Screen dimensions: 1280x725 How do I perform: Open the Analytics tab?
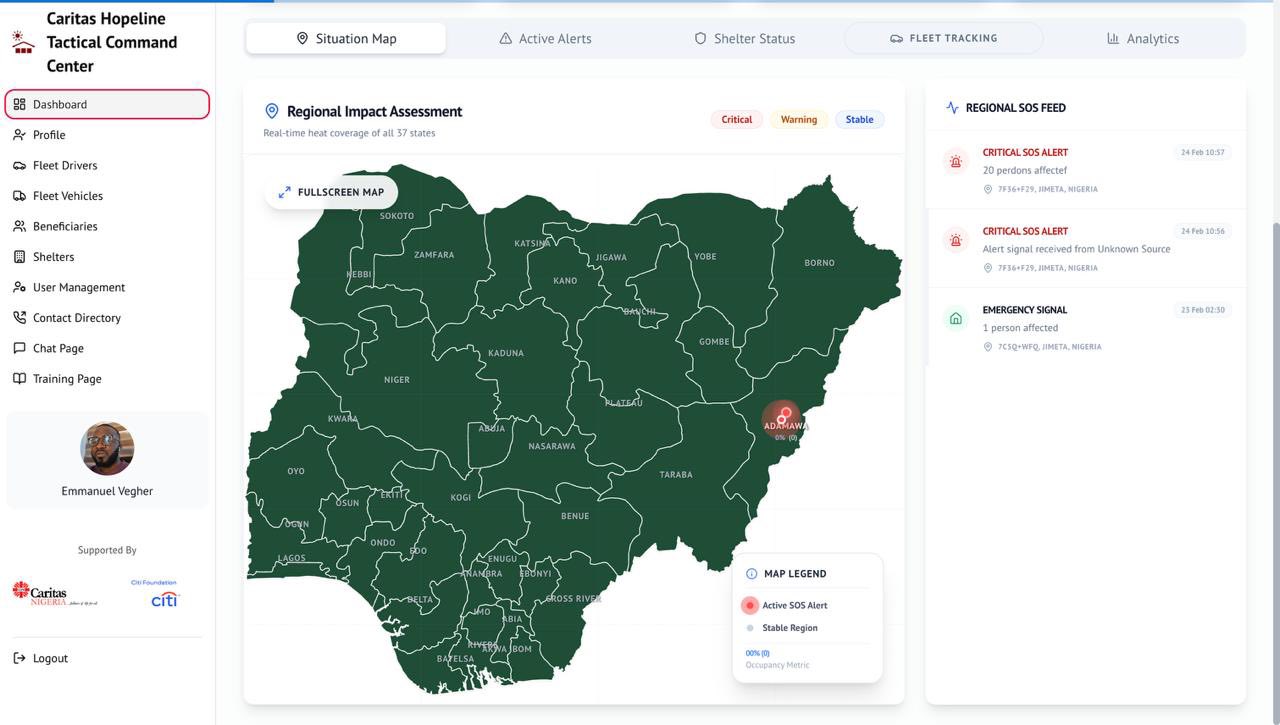pos(1143,39)
